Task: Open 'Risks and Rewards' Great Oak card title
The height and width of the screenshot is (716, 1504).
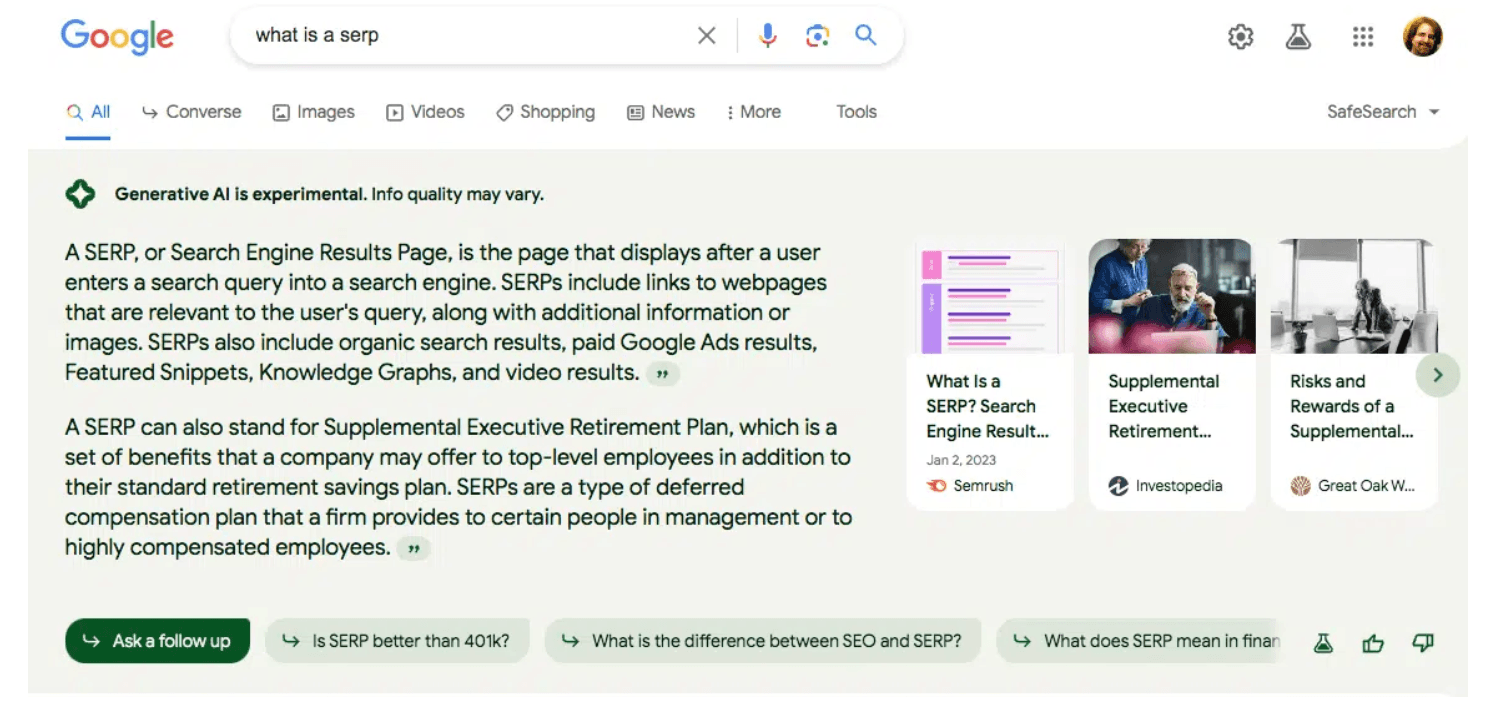Action: click(x=1352, y=406)
